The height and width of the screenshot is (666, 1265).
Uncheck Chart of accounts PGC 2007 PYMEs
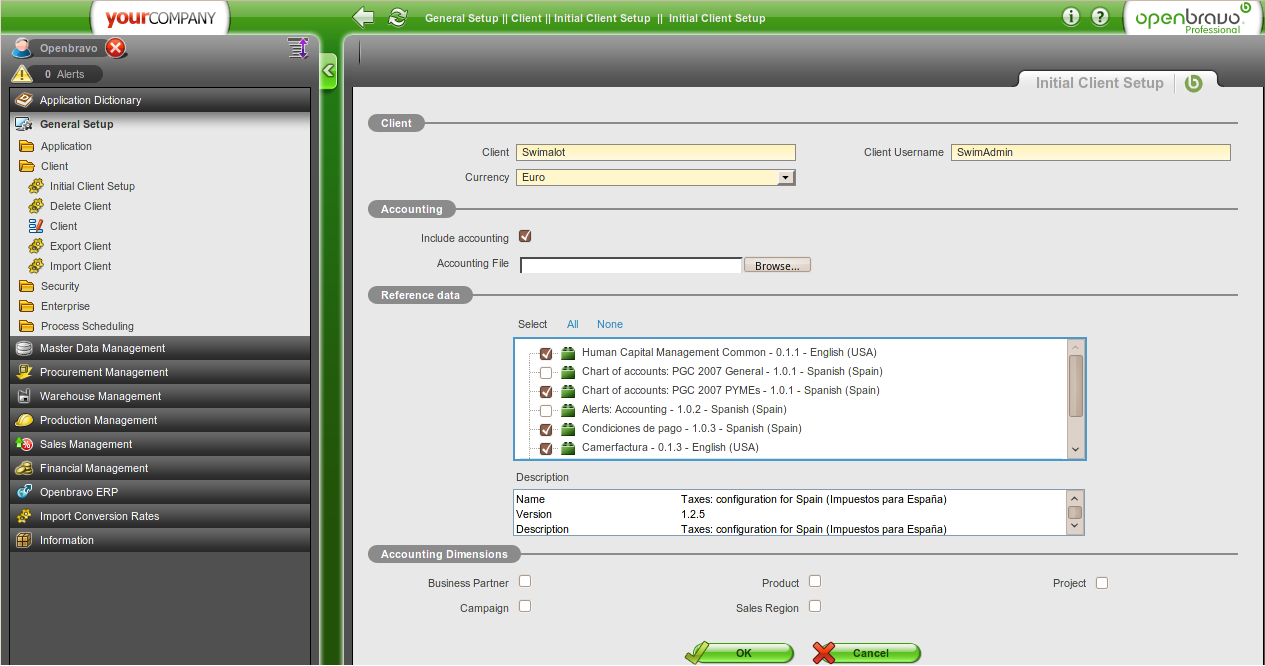click(546, 391)
